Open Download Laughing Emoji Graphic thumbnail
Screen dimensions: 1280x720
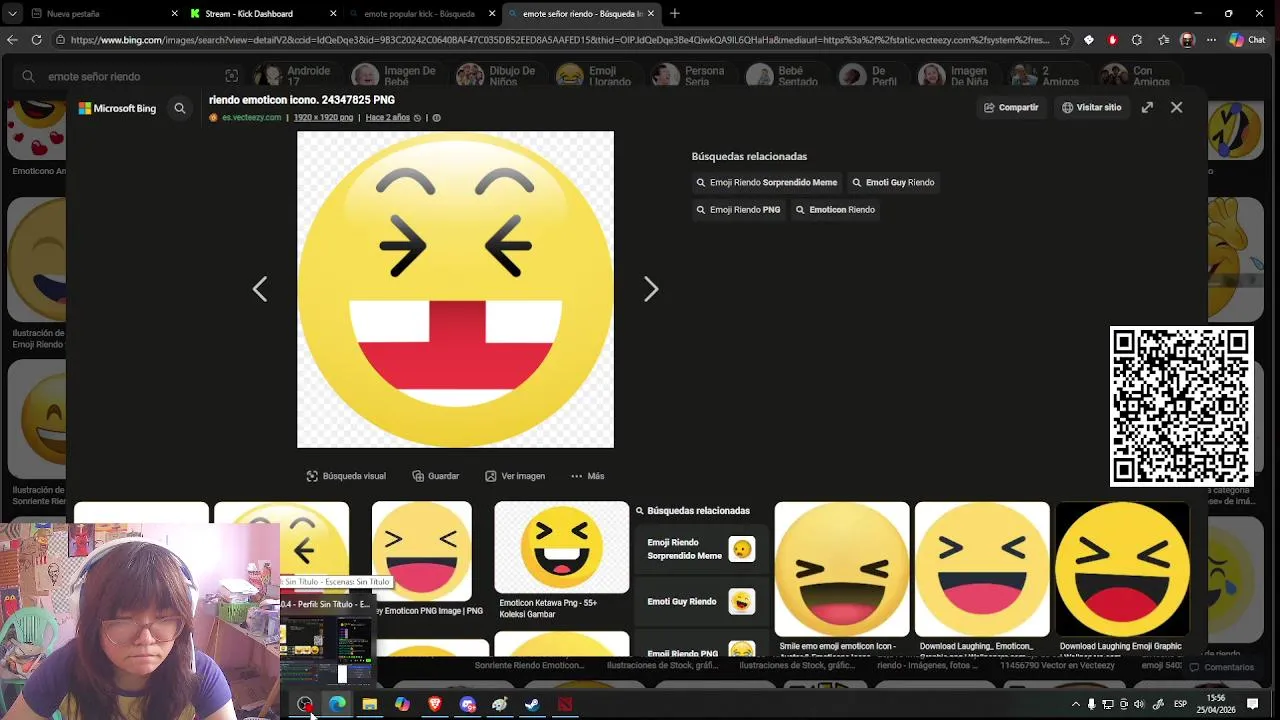click(x=1122, y=569)
